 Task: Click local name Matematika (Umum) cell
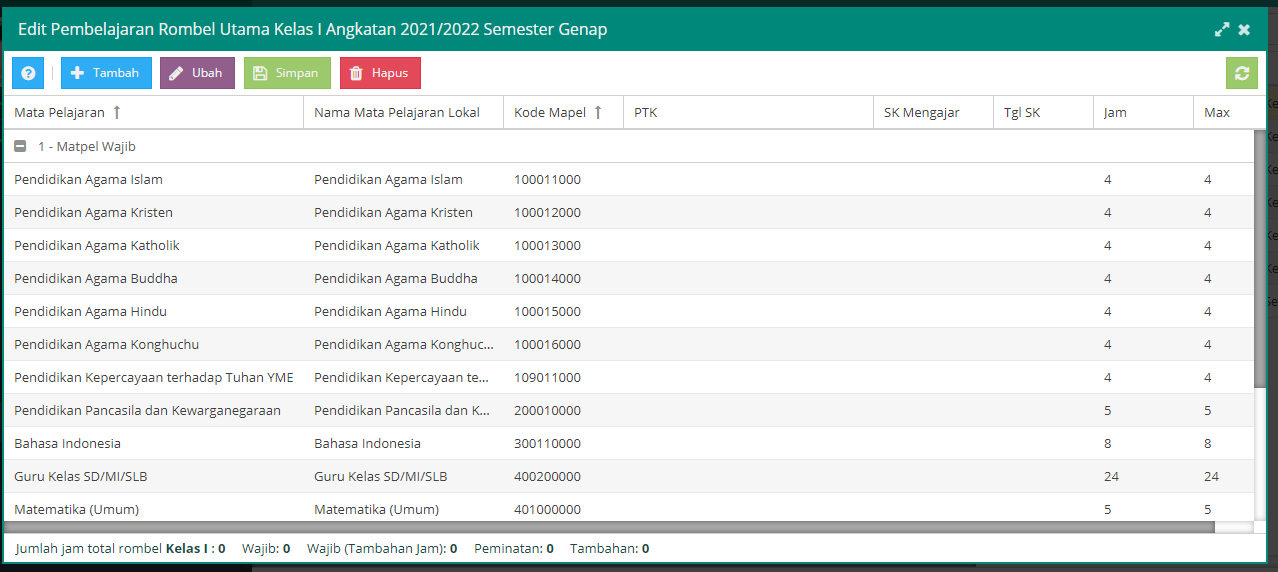404,507
